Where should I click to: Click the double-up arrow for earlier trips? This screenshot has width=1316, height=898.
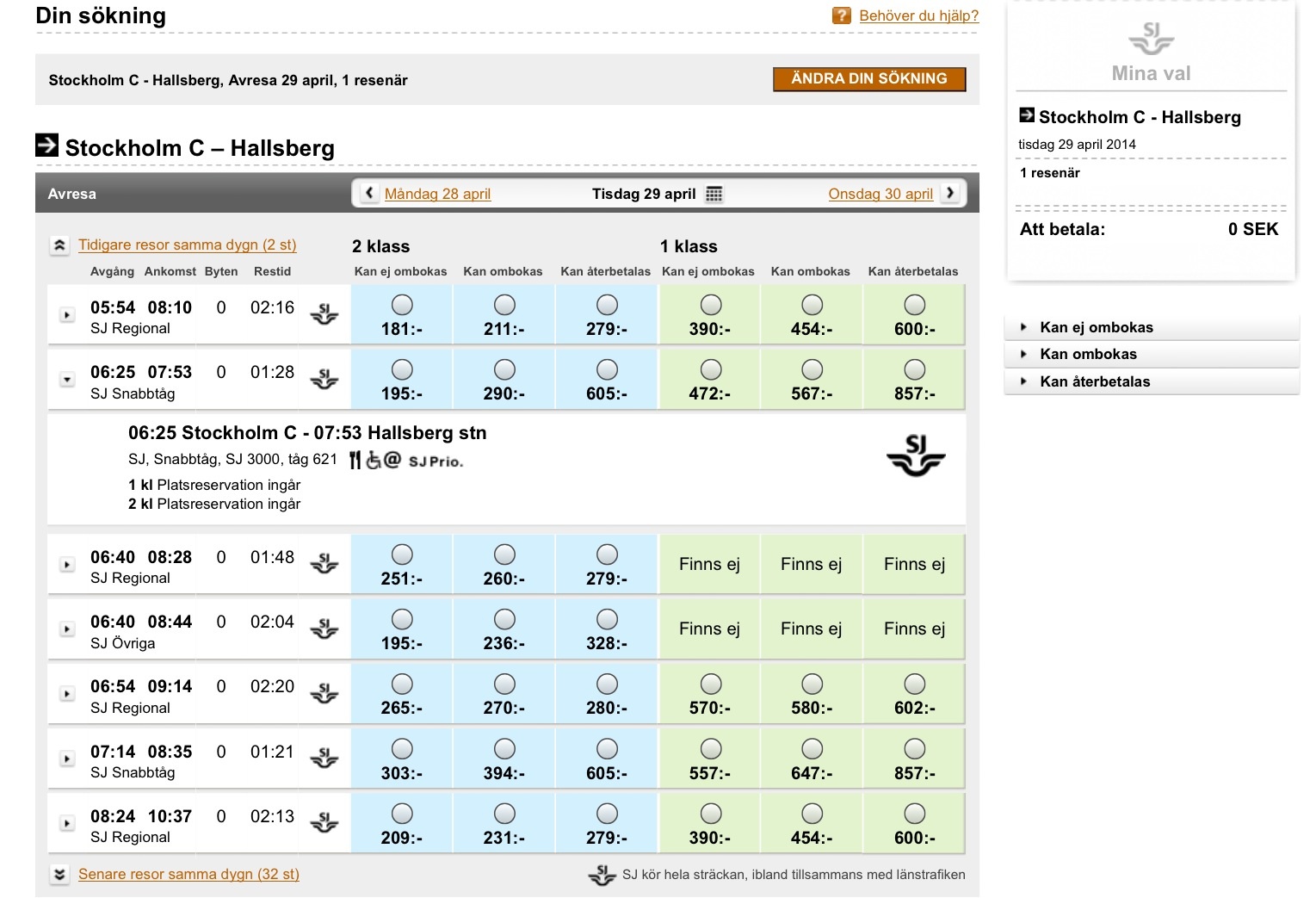point(59,245)
